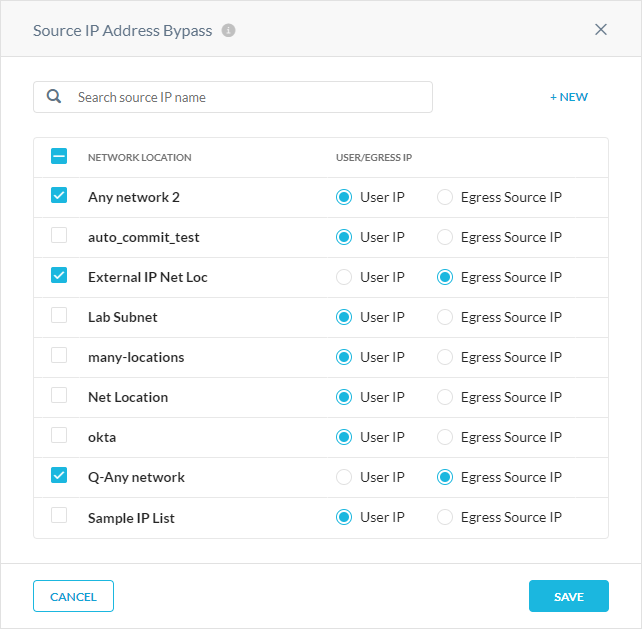This screenshot has height=629, width=642.
Task: Type in the Search source IP name field
Action: [x=250, y=97]
